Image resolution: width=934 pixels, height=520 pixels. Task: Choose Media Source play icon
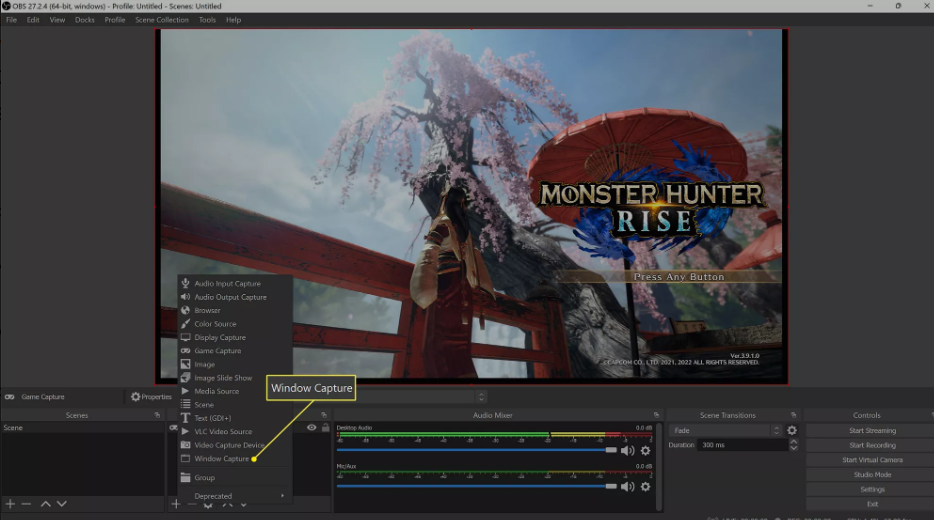(x=185, y=391)
